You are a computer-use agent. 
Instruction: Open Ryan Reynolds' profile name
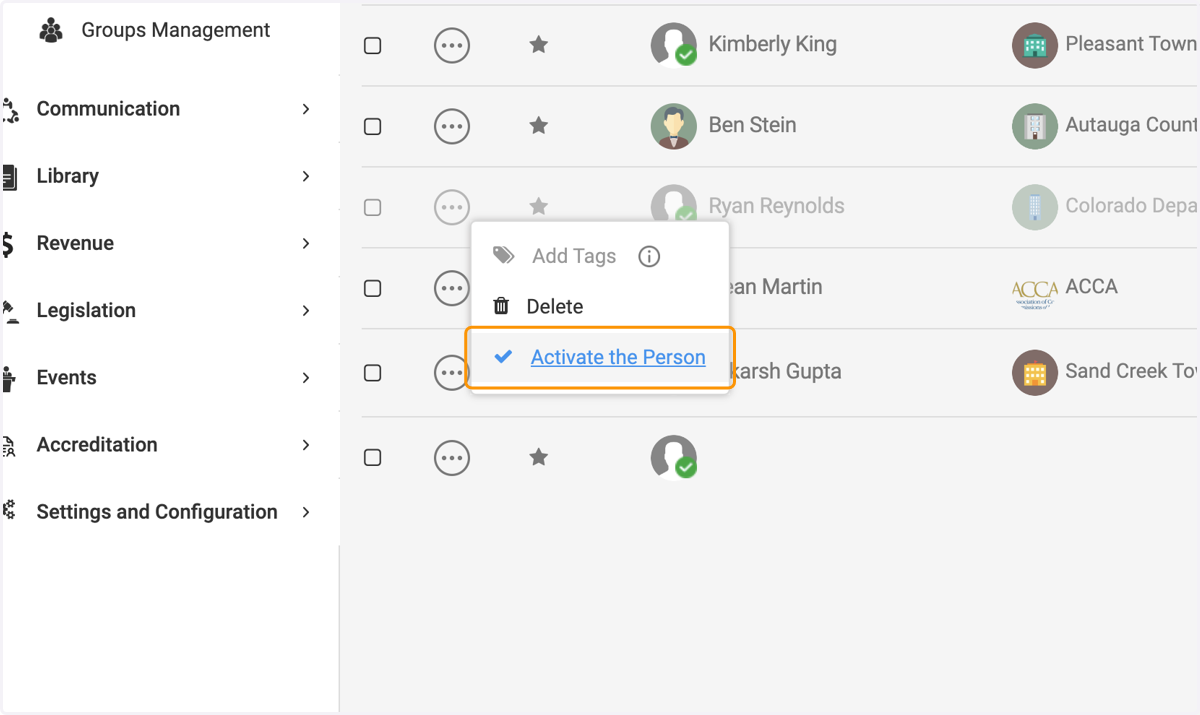[x=776, y=206]
